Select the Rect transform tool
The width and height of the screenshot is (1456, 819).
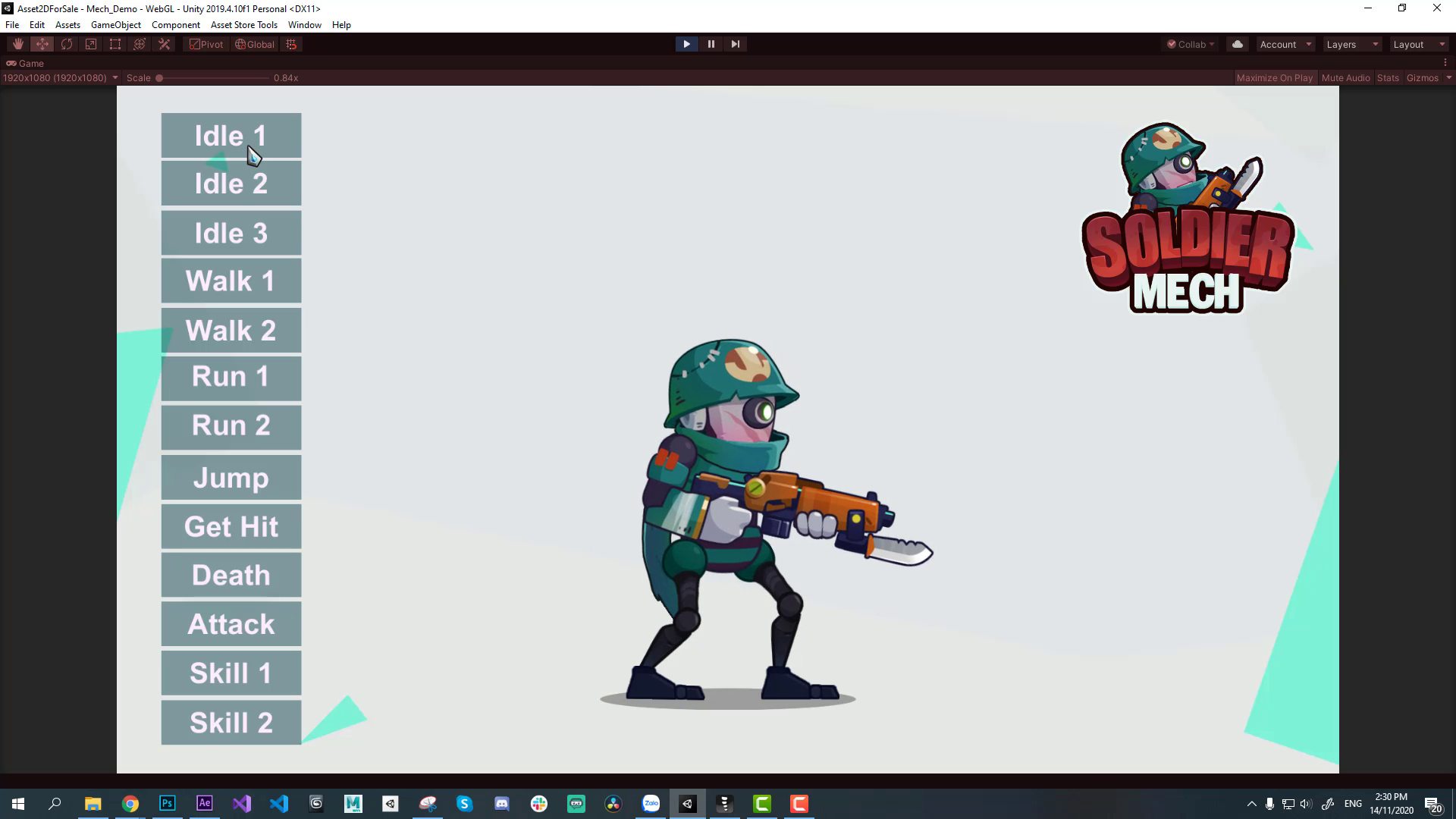click(x=115, y=44)
